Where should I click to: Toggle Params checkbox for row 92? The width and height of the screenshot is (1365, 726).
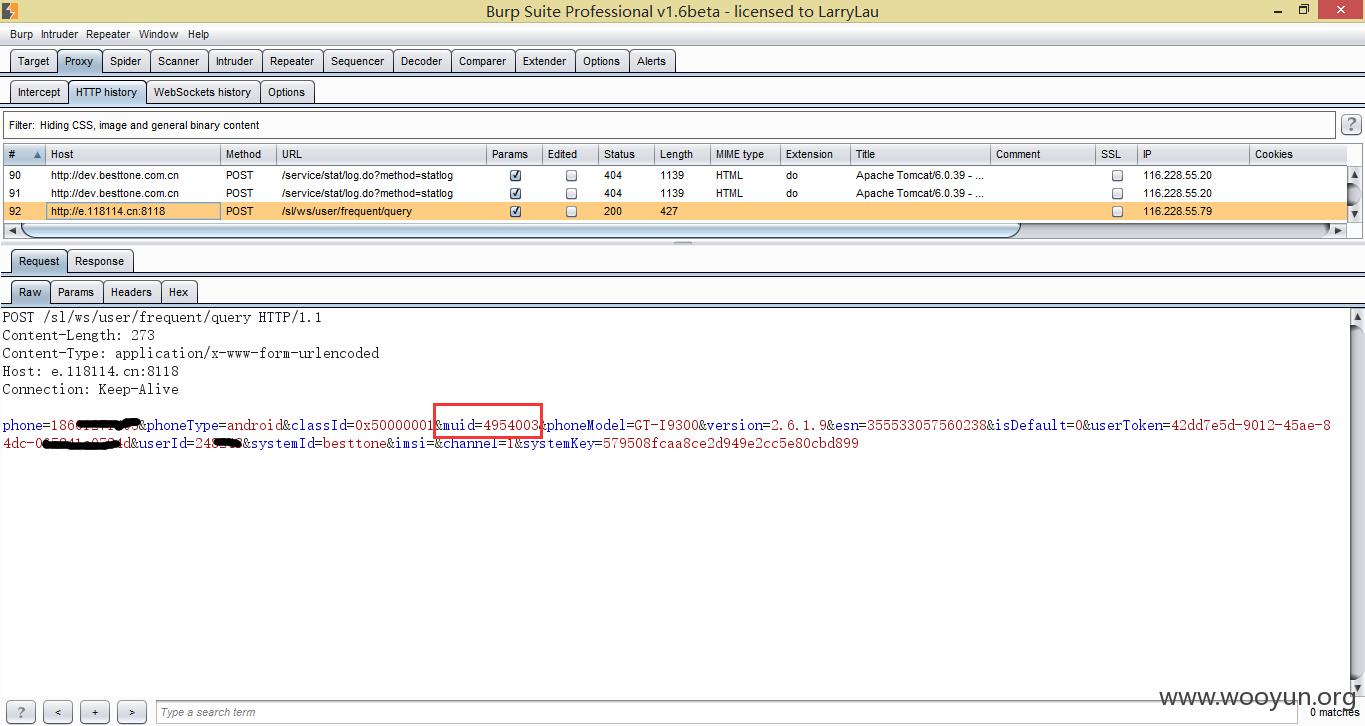[x=515, y=211]
